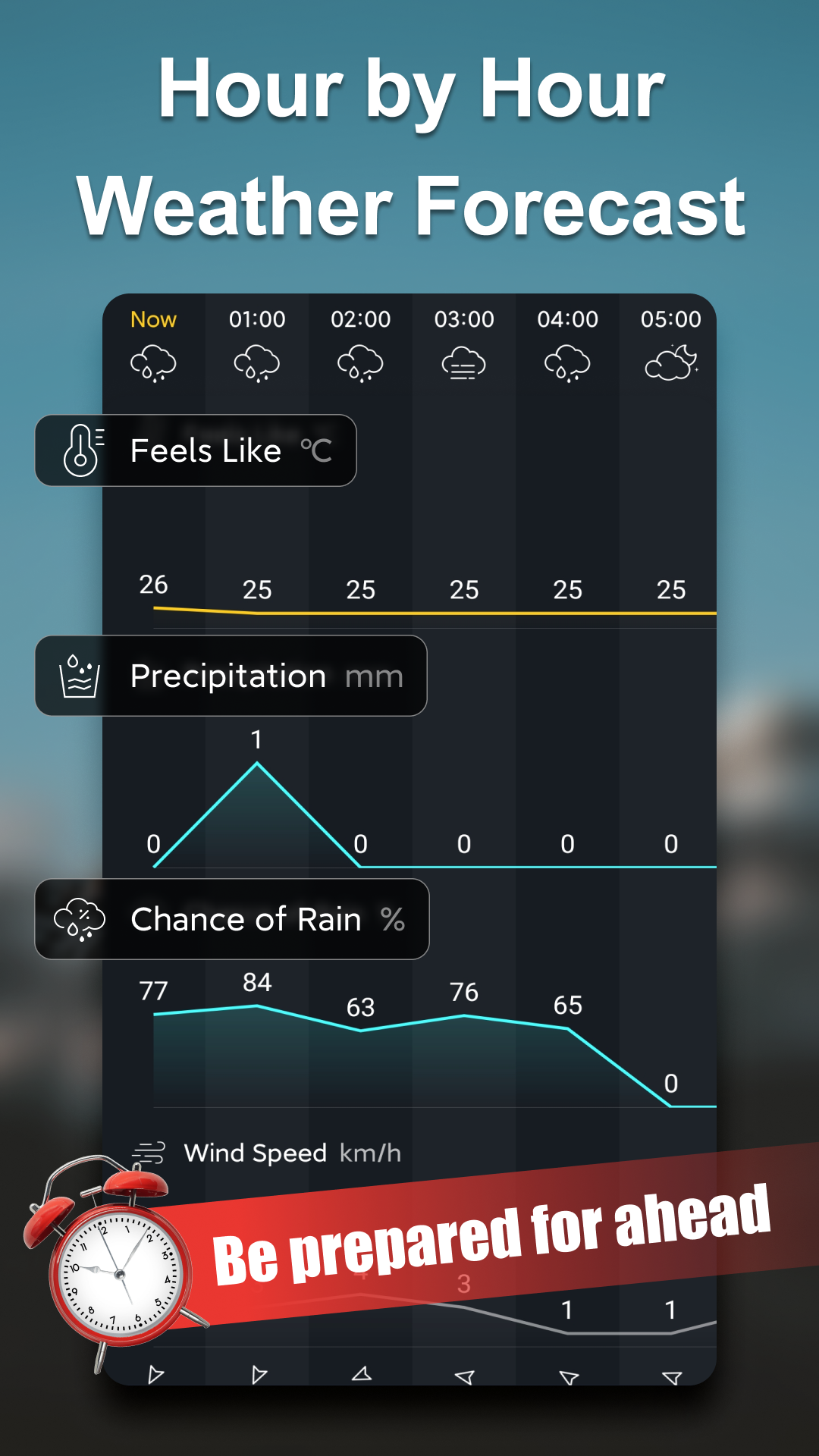Click the Be prepared for ahead banner
Image resolution: width=819 pixels, height=1456 pixels.
coord(493,1236)
